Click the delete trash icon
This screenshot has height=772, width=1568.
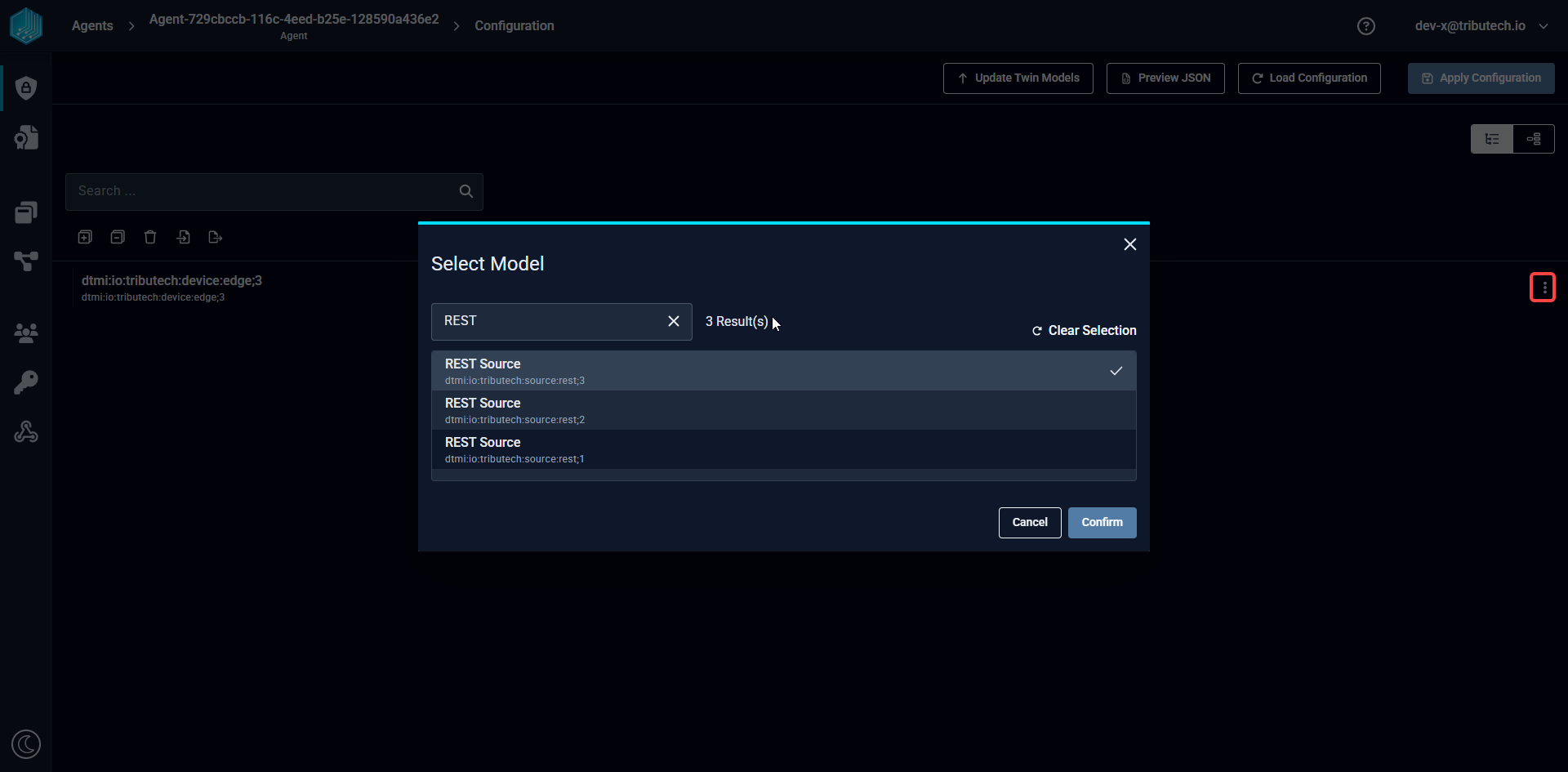pos(150,237)
